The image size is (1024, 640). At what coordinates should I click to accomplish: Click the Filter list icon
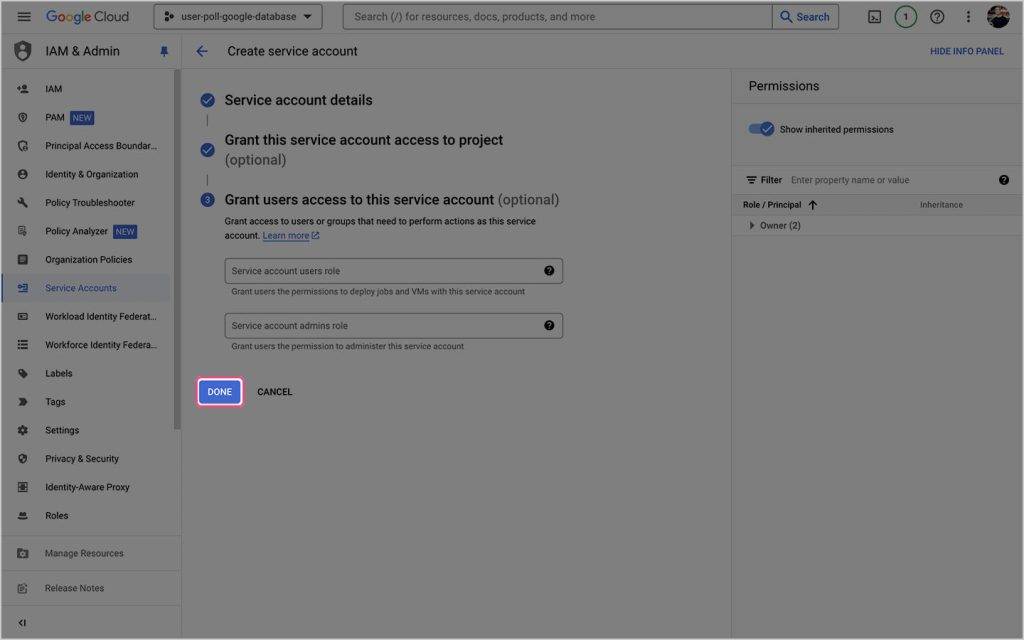point(752,180)
